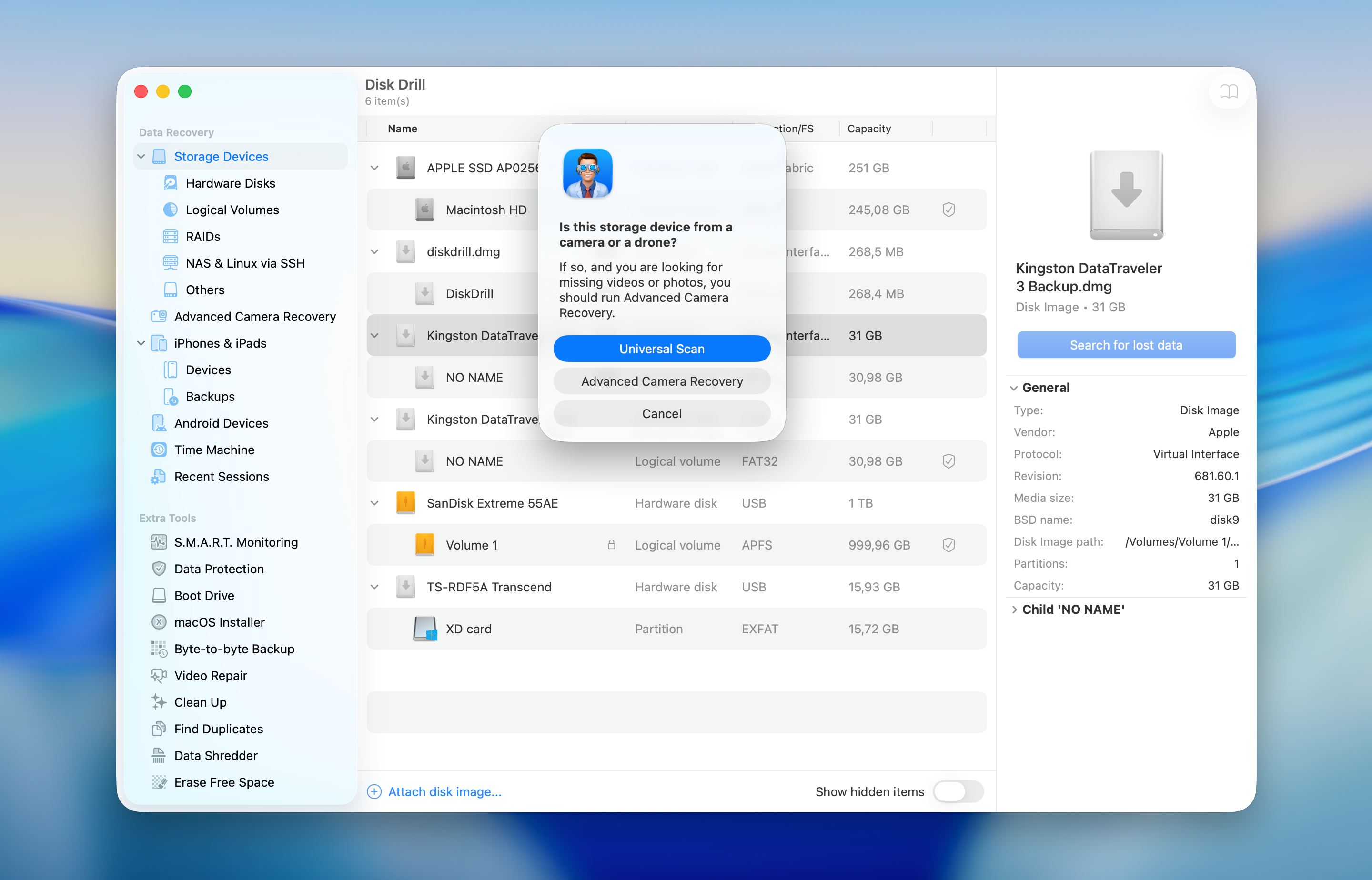Open the Clean Up tool
Viewport: 1372px width, 880px height.
click(x=200, y=702)
